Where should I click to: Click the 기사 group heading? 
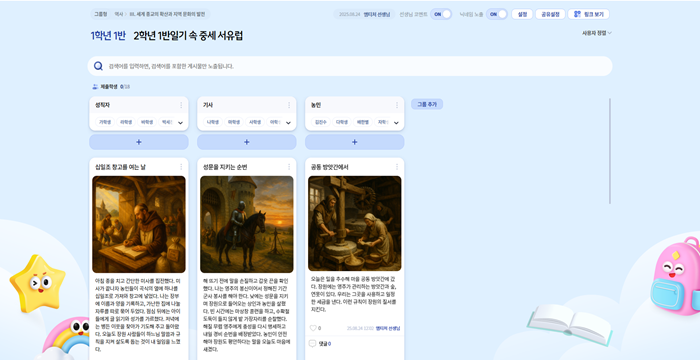pos(208,105)
